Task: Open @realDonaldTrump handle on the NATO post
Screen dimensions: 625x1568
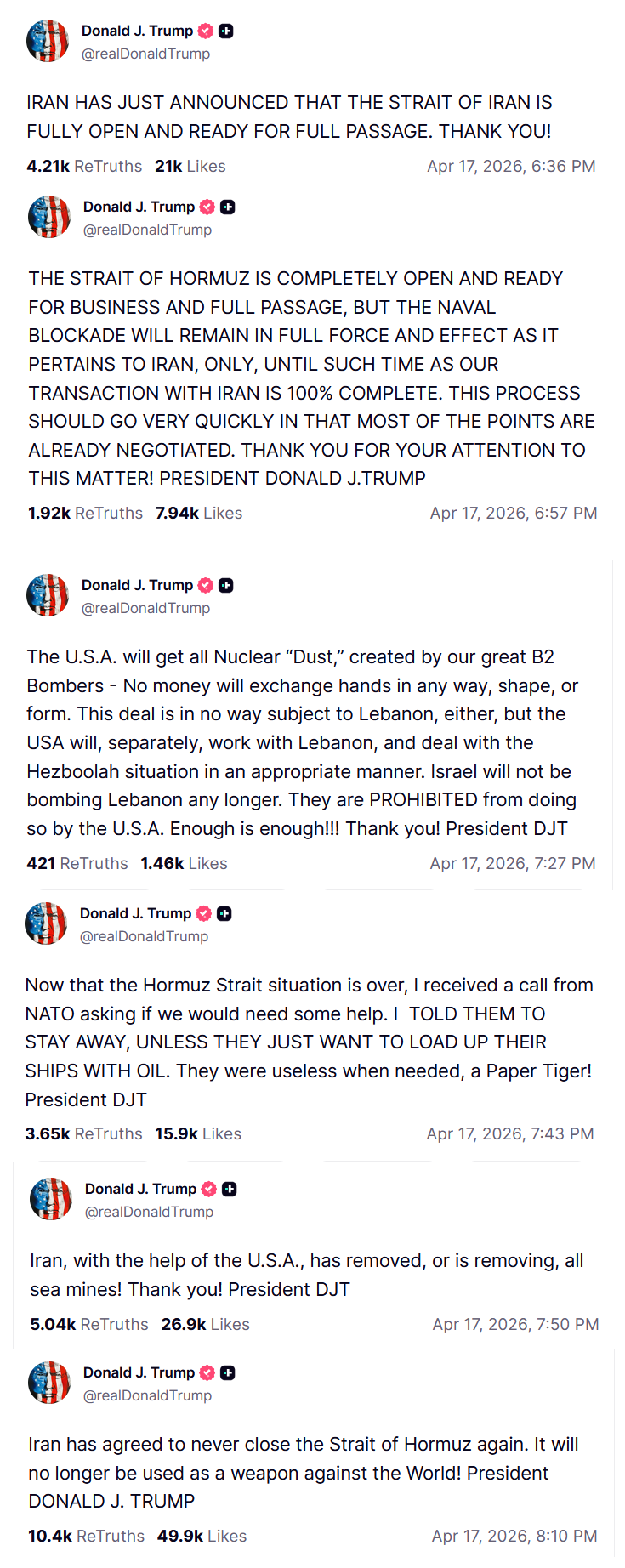Action: pyautogui.click(x=144, y=936)
